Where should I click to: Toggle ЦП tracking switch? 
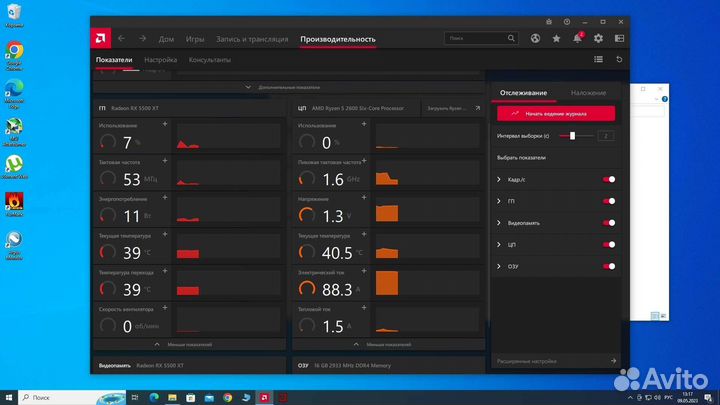[x=609, y=245]
